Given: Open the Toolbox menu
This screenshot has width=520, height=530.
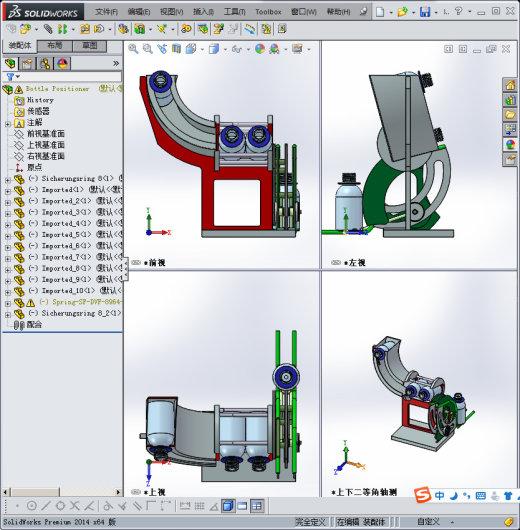Looking at the screenshot, I should click(x=268, y=12).
